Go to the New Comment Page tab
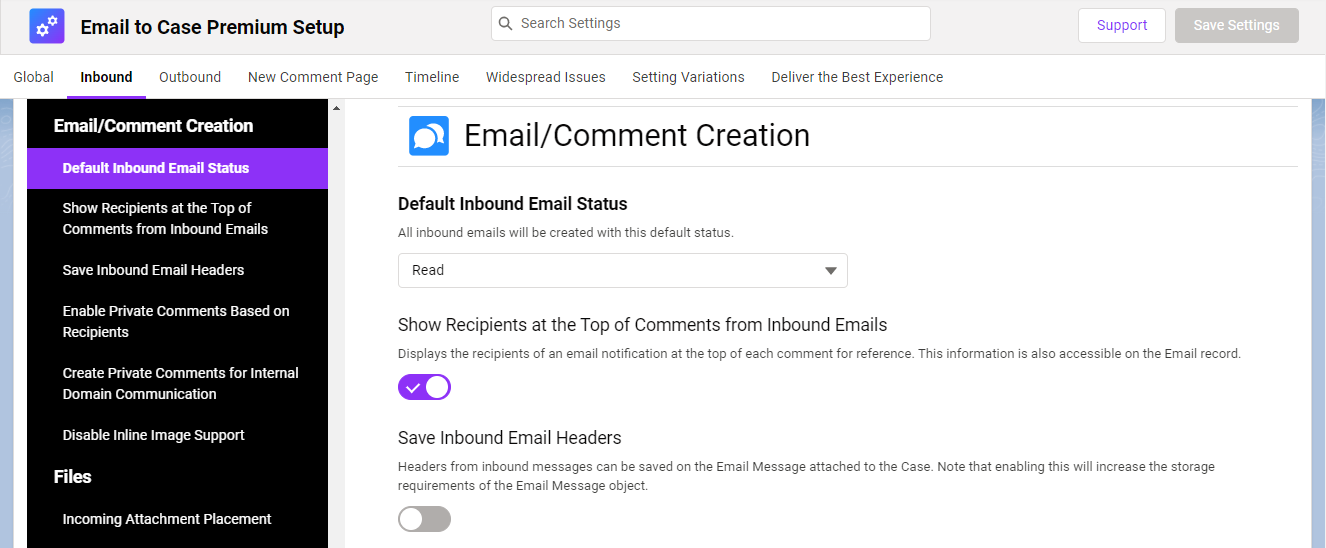This screenshot has width=1326, height=548. pos(313,77)
